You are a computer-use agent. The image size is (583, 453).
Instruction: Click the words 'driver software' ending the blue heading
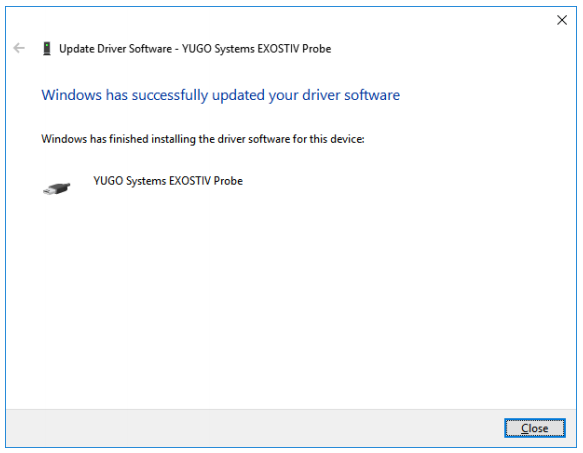tap(351, 95)
